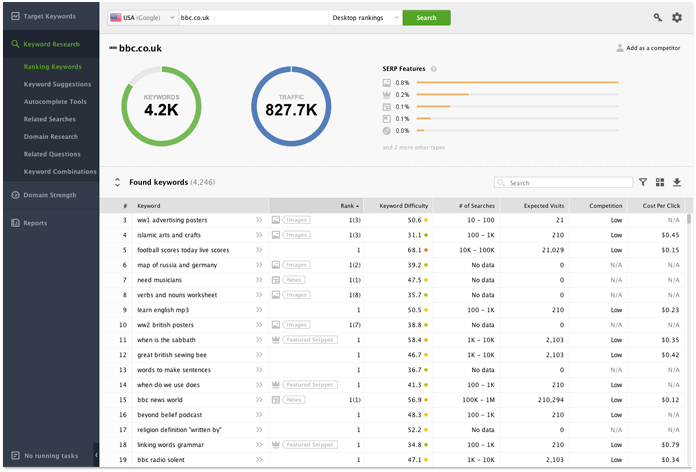Image resolution: width=696 pixels, height=472 pixels.
Task: Click the 'Add as a competitor' link
Action: click(649, 48)
